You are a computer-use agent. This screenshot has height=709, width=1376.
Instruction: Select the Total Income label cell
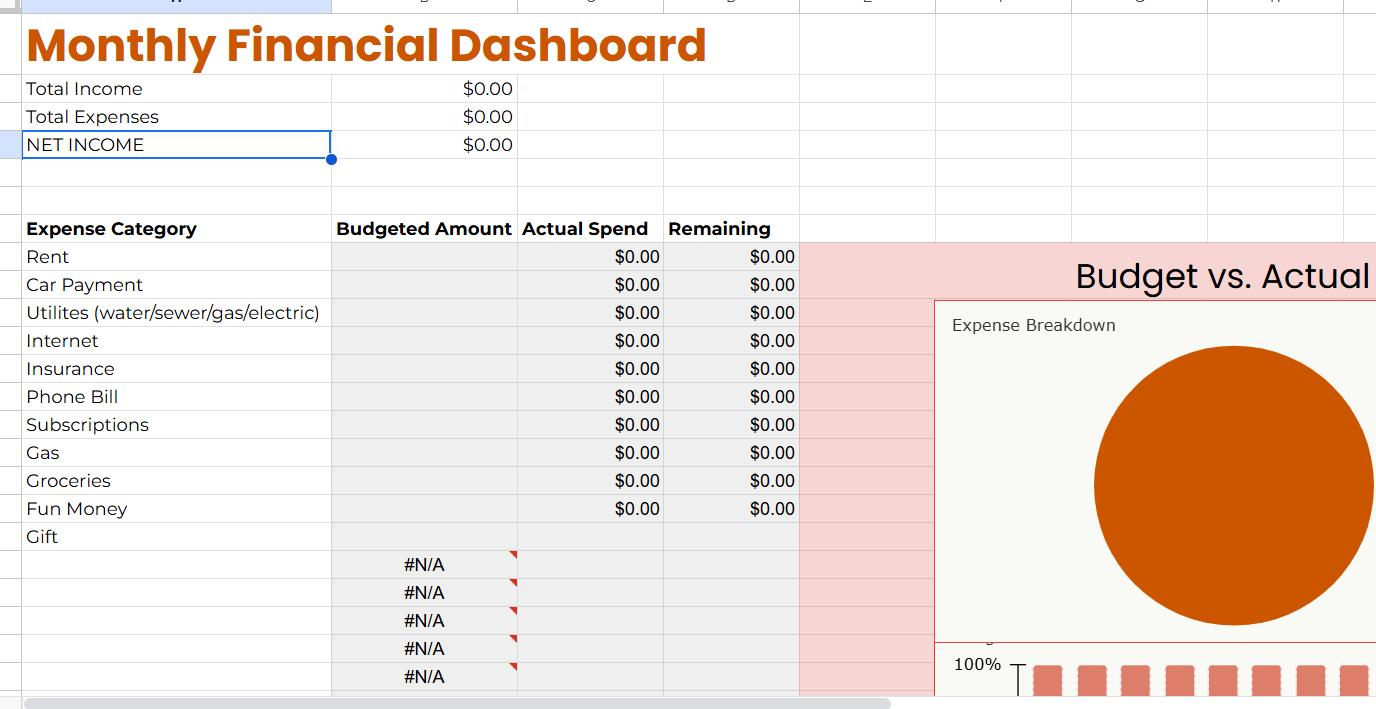pos(176,89)
